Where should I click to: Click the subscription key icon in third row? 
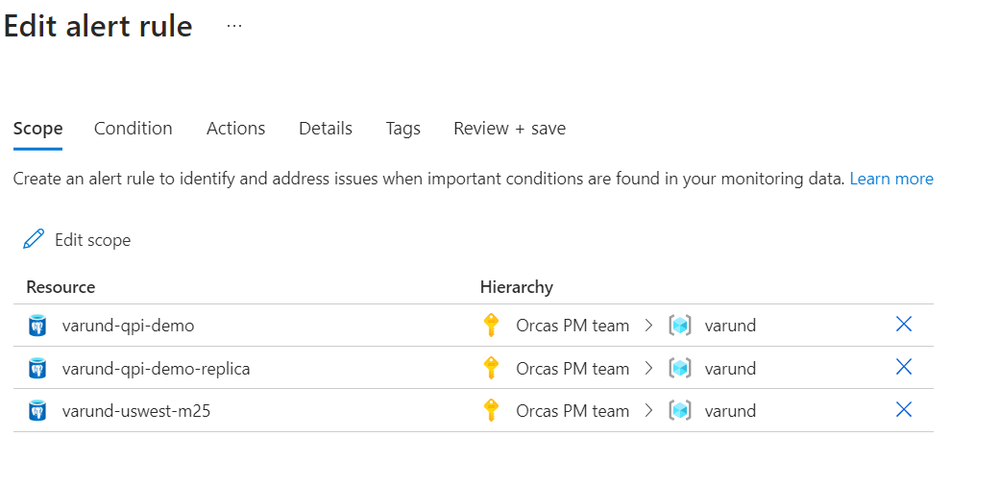point(490,410)
